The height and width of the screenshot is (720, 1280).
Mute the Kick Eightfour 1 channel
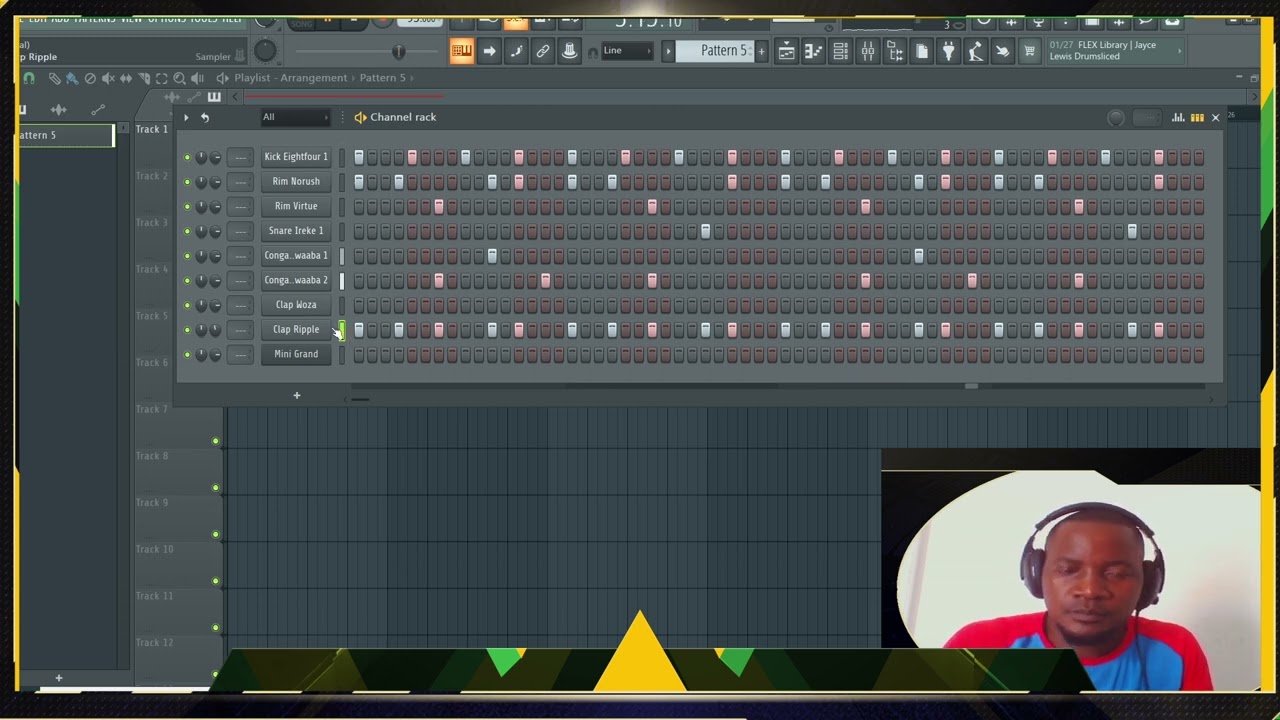[x=187, y=157]
